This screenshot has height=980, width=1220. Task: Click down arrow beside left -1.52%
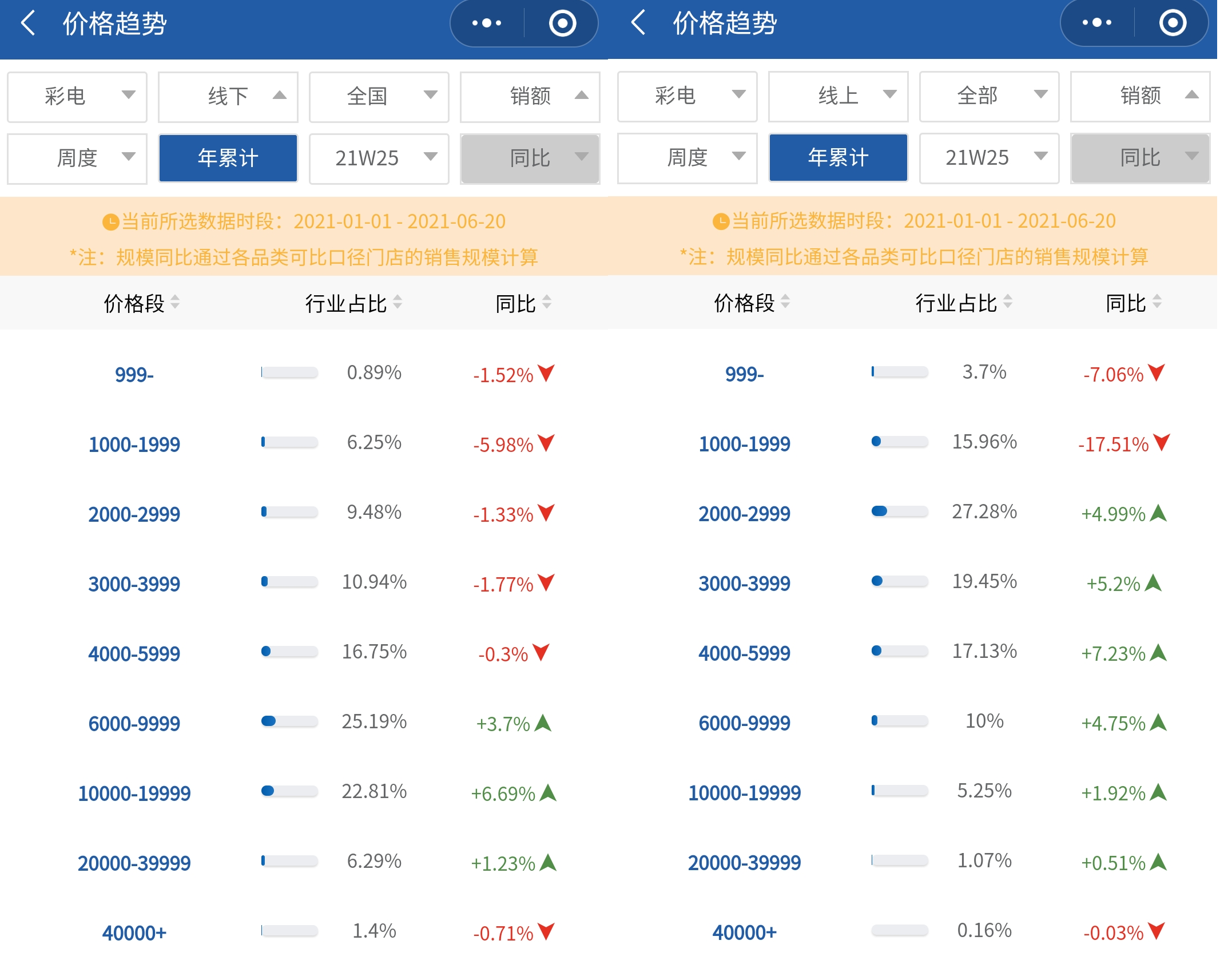546,373
